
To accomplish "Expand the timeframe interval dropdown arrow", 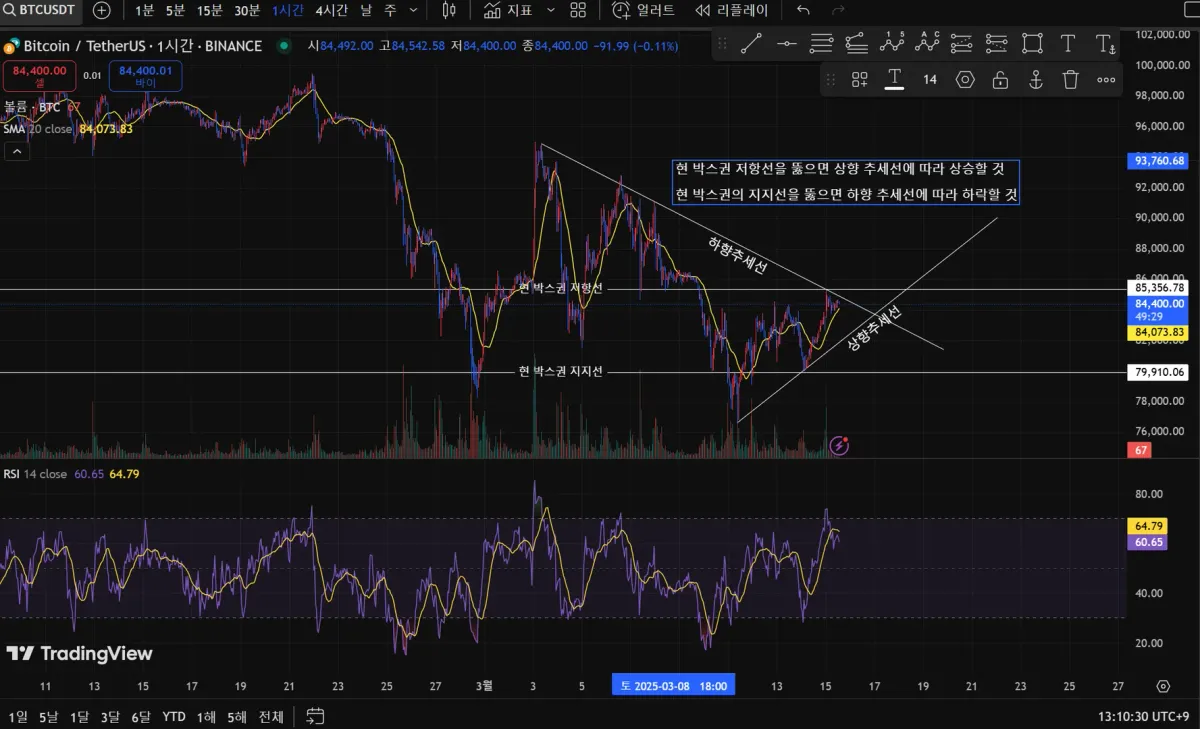I will click(415, 11).
